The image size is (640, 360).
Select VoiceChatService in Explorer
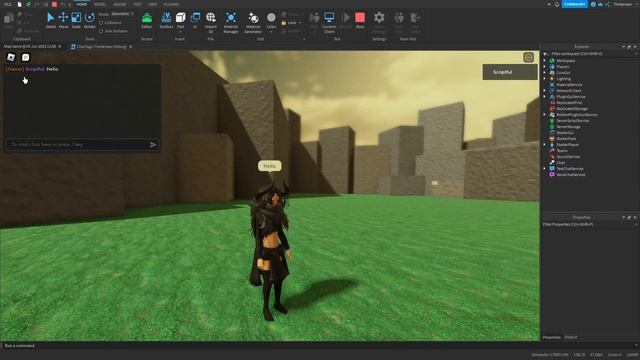pos(567,175)
